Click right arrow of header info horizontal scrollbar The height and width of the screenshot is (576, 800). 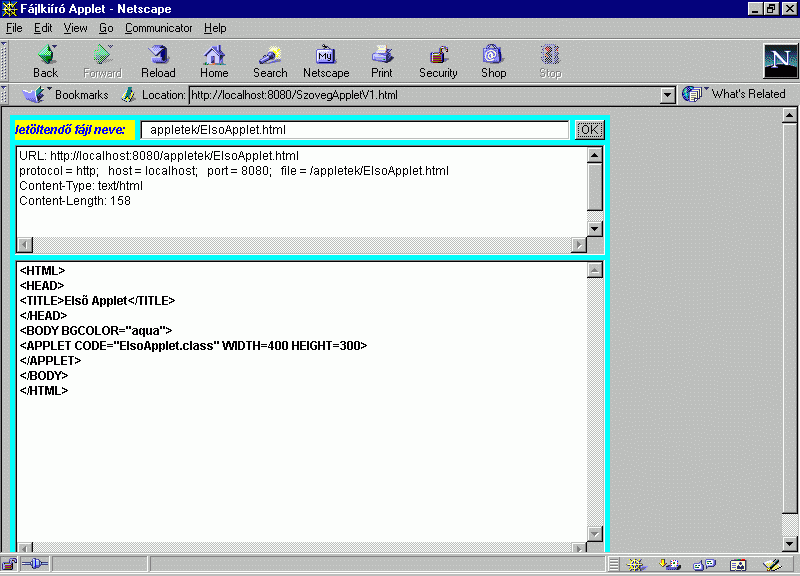tap(579, 245)
